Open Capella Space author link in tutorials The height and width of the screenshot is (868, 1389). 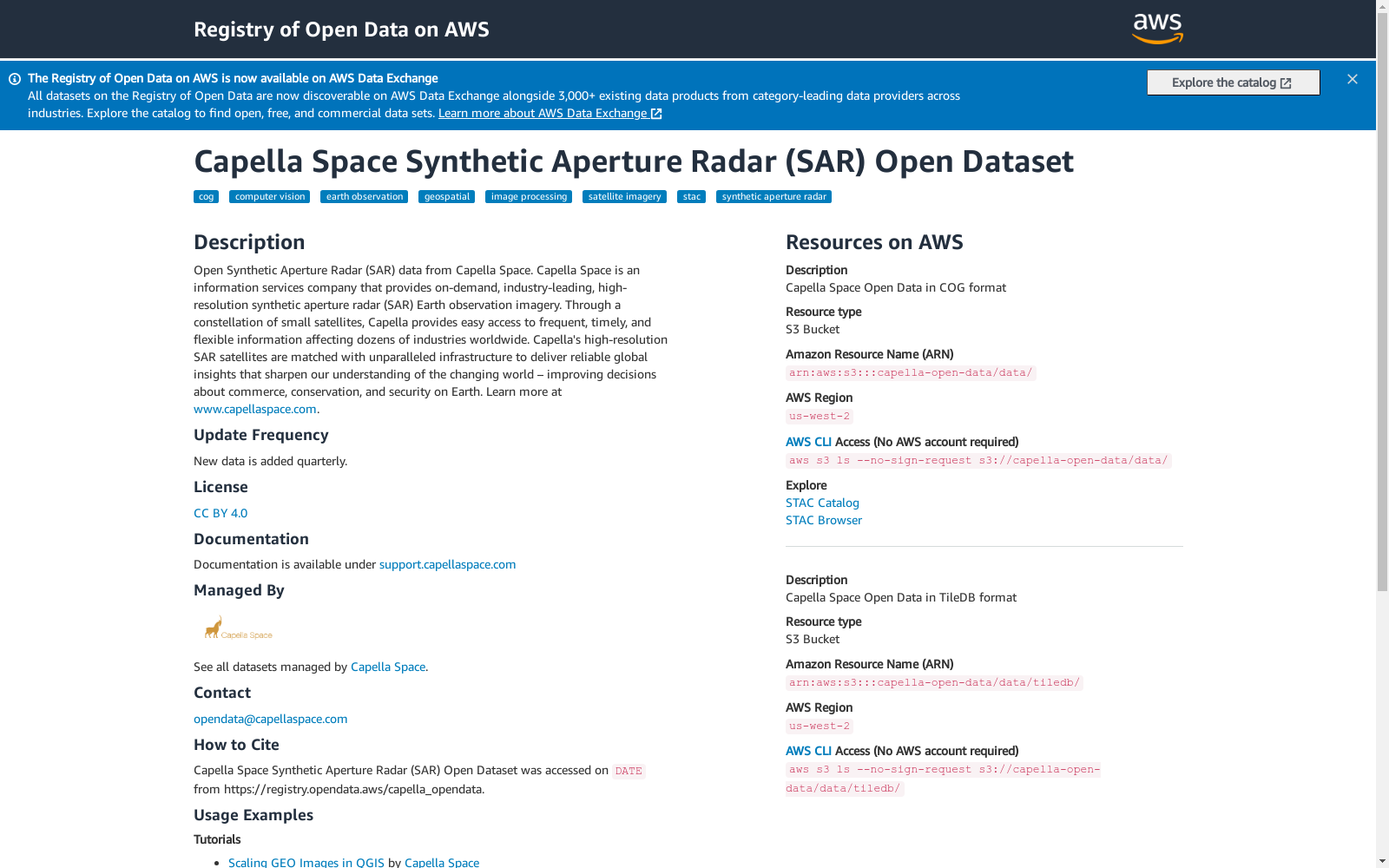pyautogui.click(x=442, y=863)
